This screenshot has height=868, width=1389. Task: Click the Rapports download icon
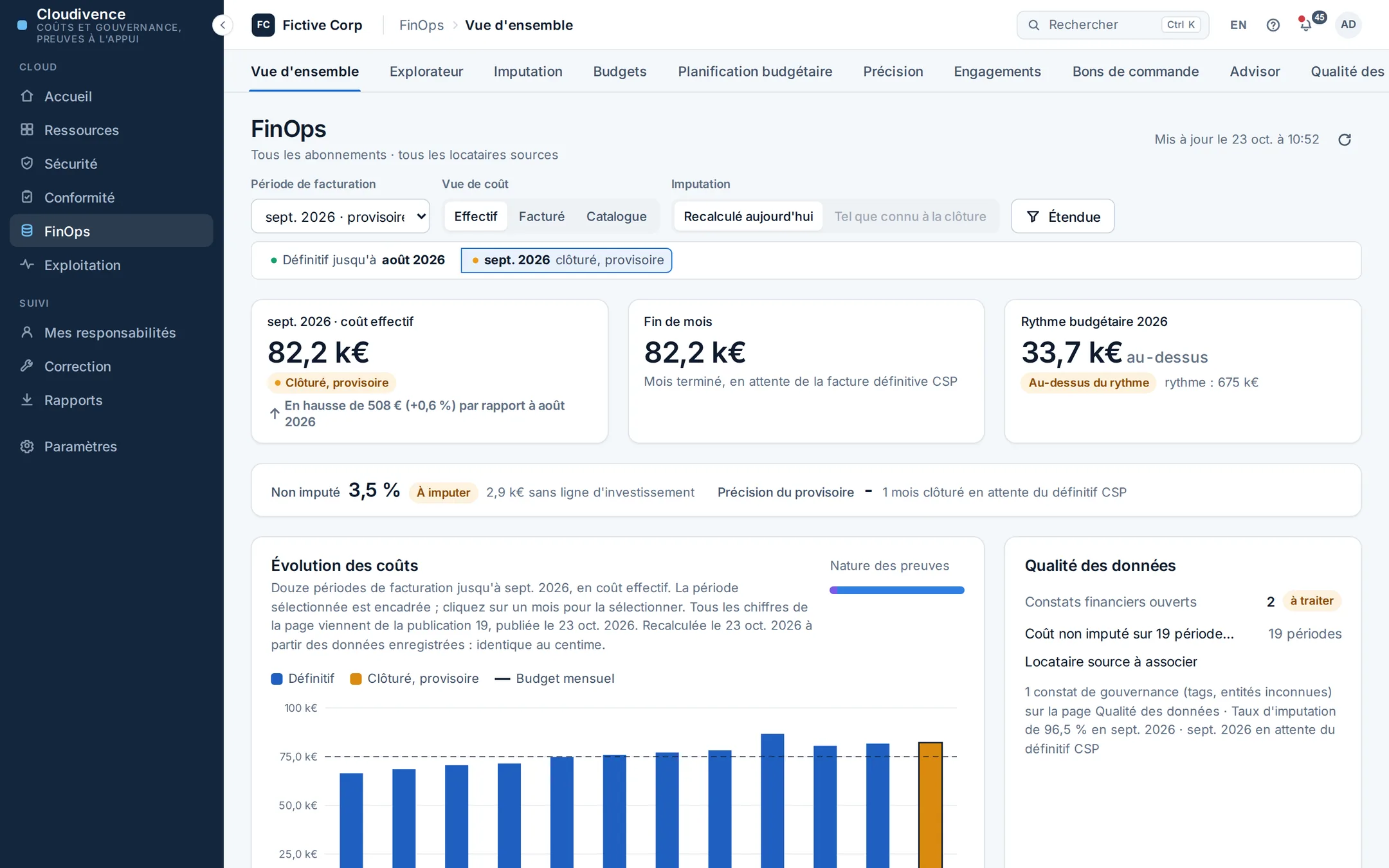pos(27,399)
